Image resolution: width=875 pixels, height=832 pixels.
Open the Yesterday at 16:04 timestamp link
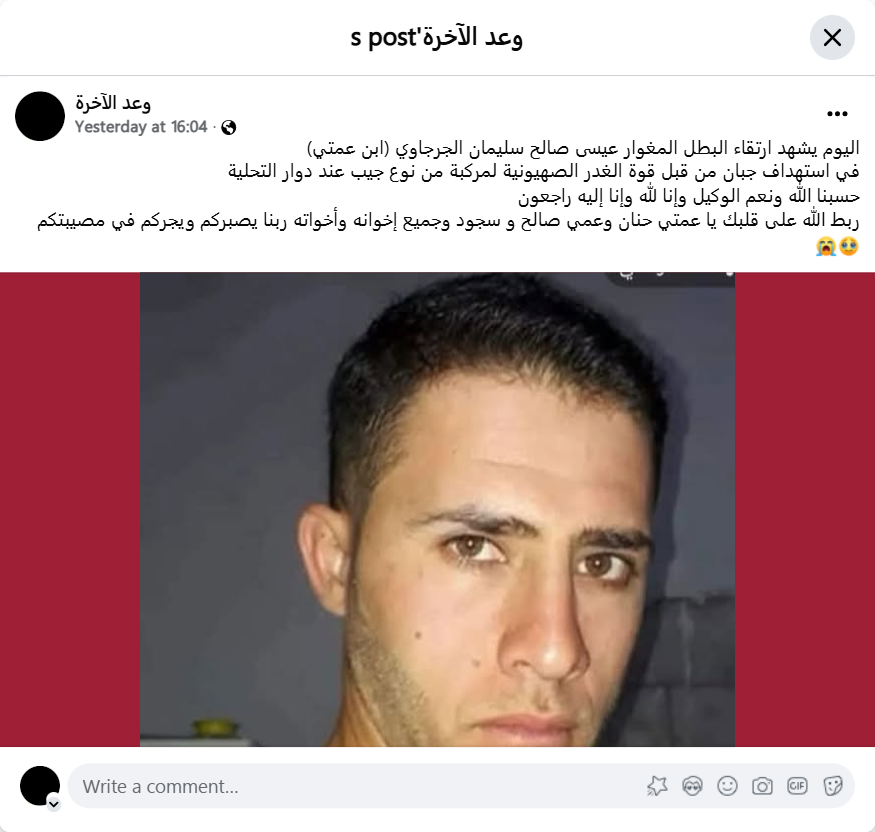point(141,127)
